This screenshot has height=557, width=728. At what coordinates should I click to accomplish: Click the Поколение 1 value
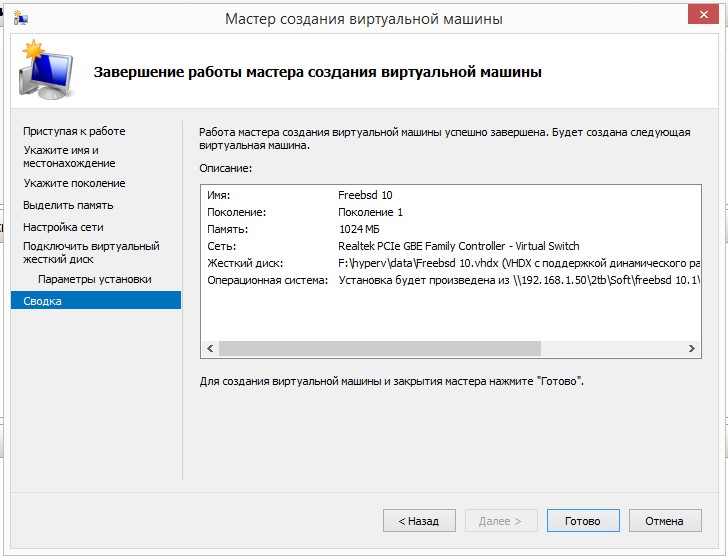tap(370, 212)
